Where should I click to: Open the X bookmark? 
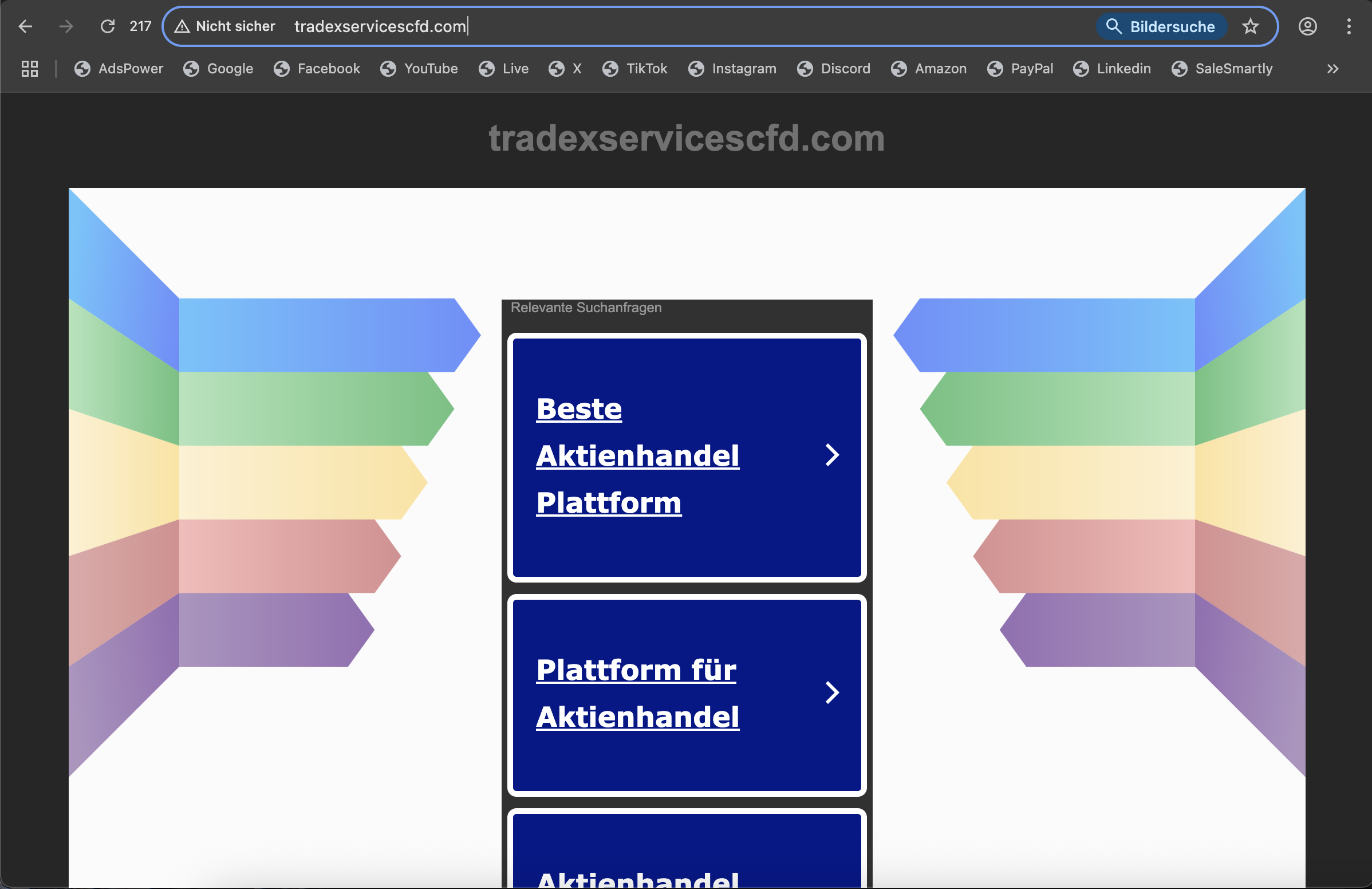coord(565,69)
